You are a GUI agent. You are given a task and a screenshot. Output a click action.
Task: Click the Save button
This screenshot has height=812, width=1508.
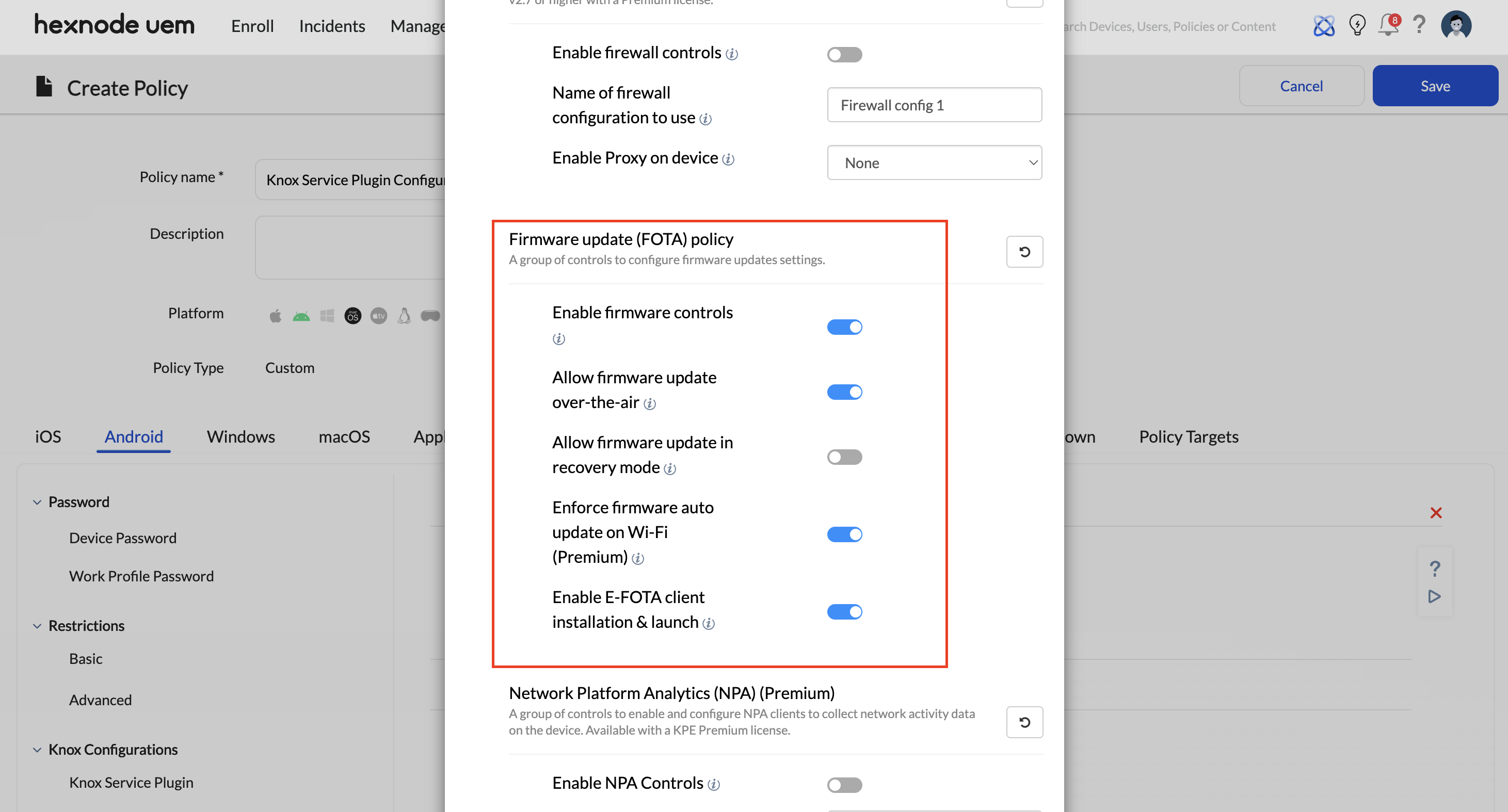1435,86
